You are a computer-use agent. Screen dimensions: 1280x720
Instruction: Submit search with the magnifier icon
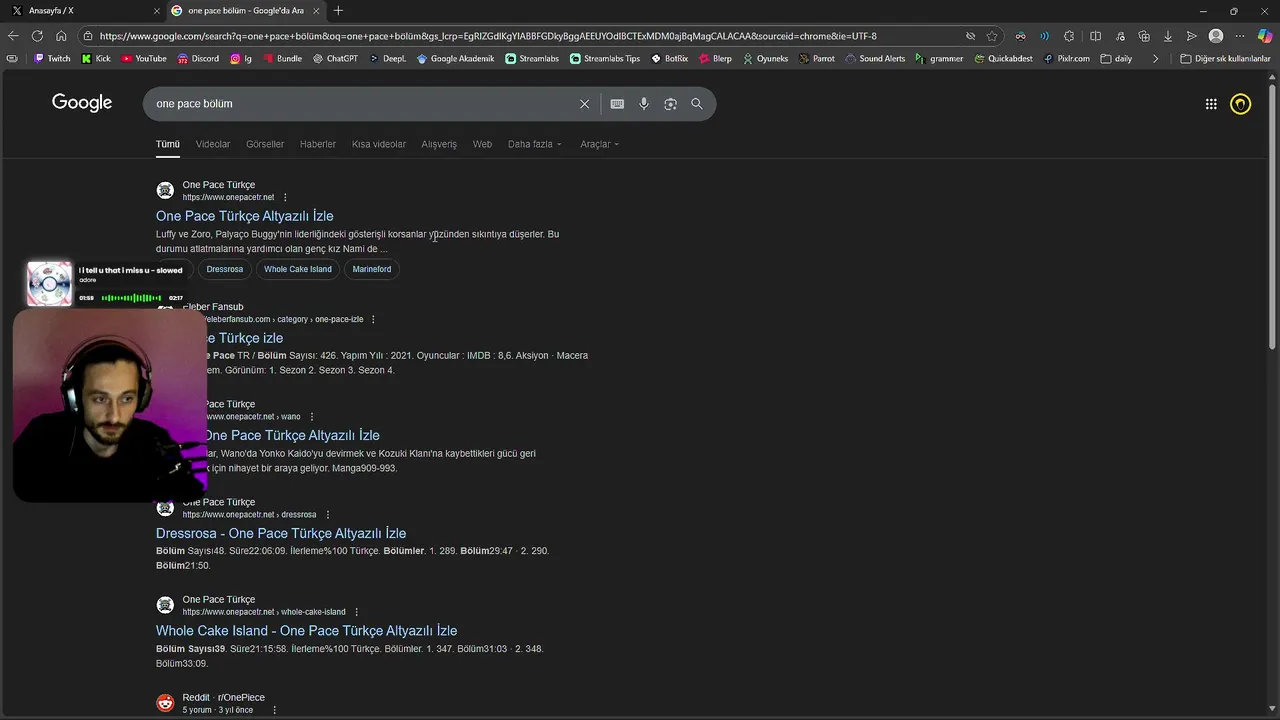coord(697,104)
